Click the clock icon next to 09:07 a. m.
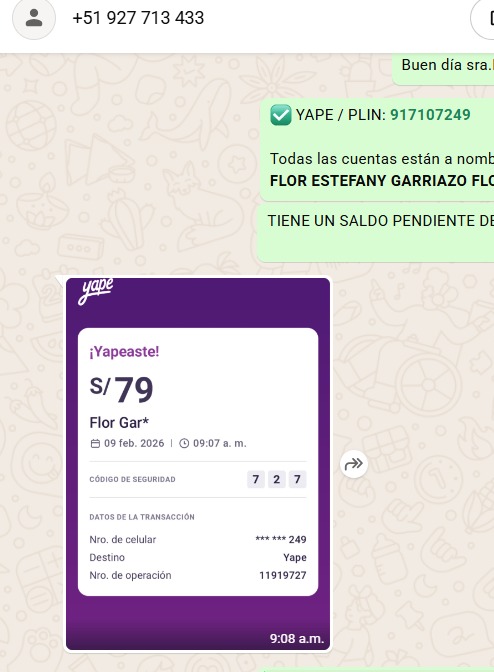 (x=184, y=444)
